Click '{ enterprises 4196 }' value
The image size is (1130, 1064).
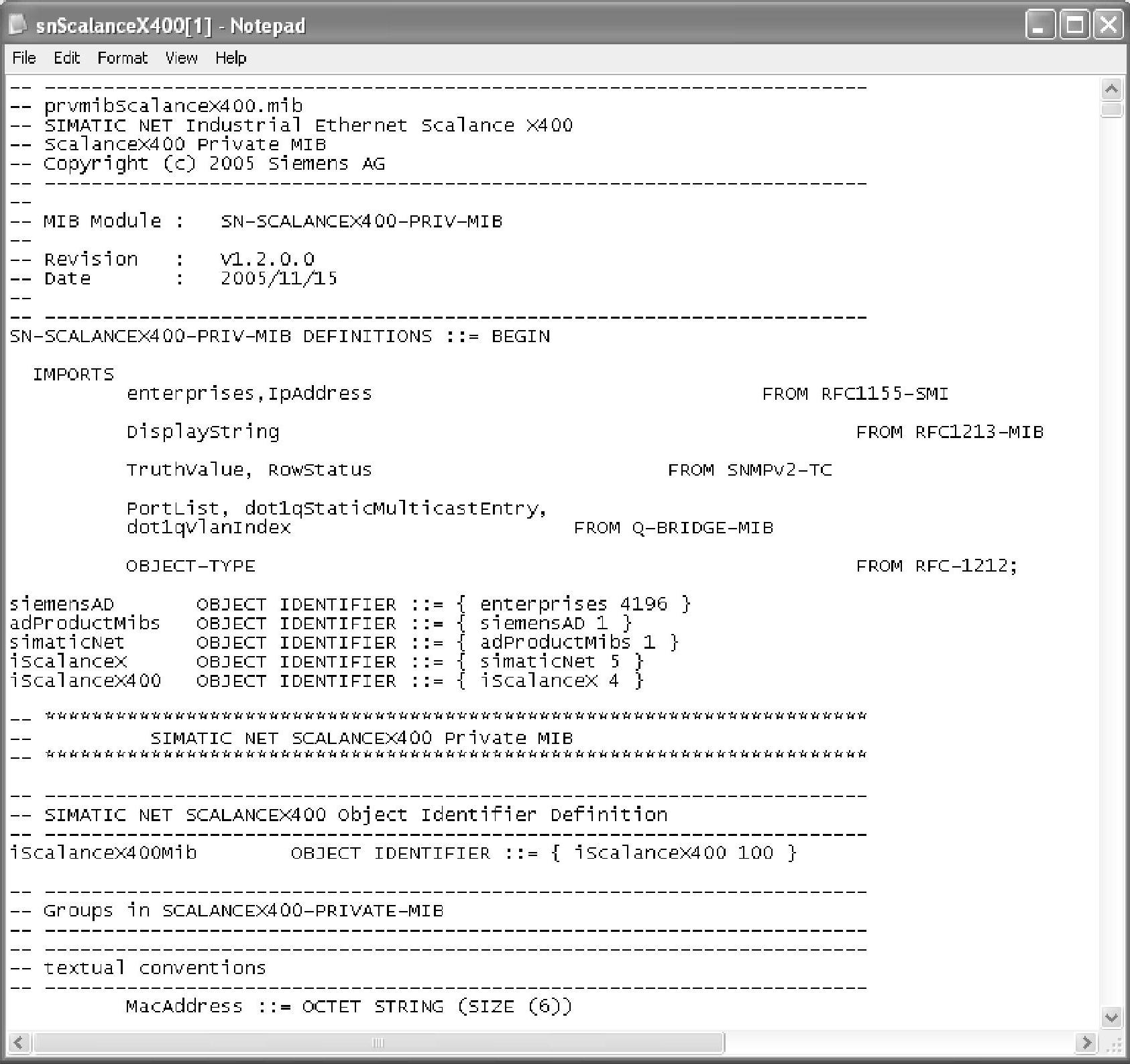(574, 604)
